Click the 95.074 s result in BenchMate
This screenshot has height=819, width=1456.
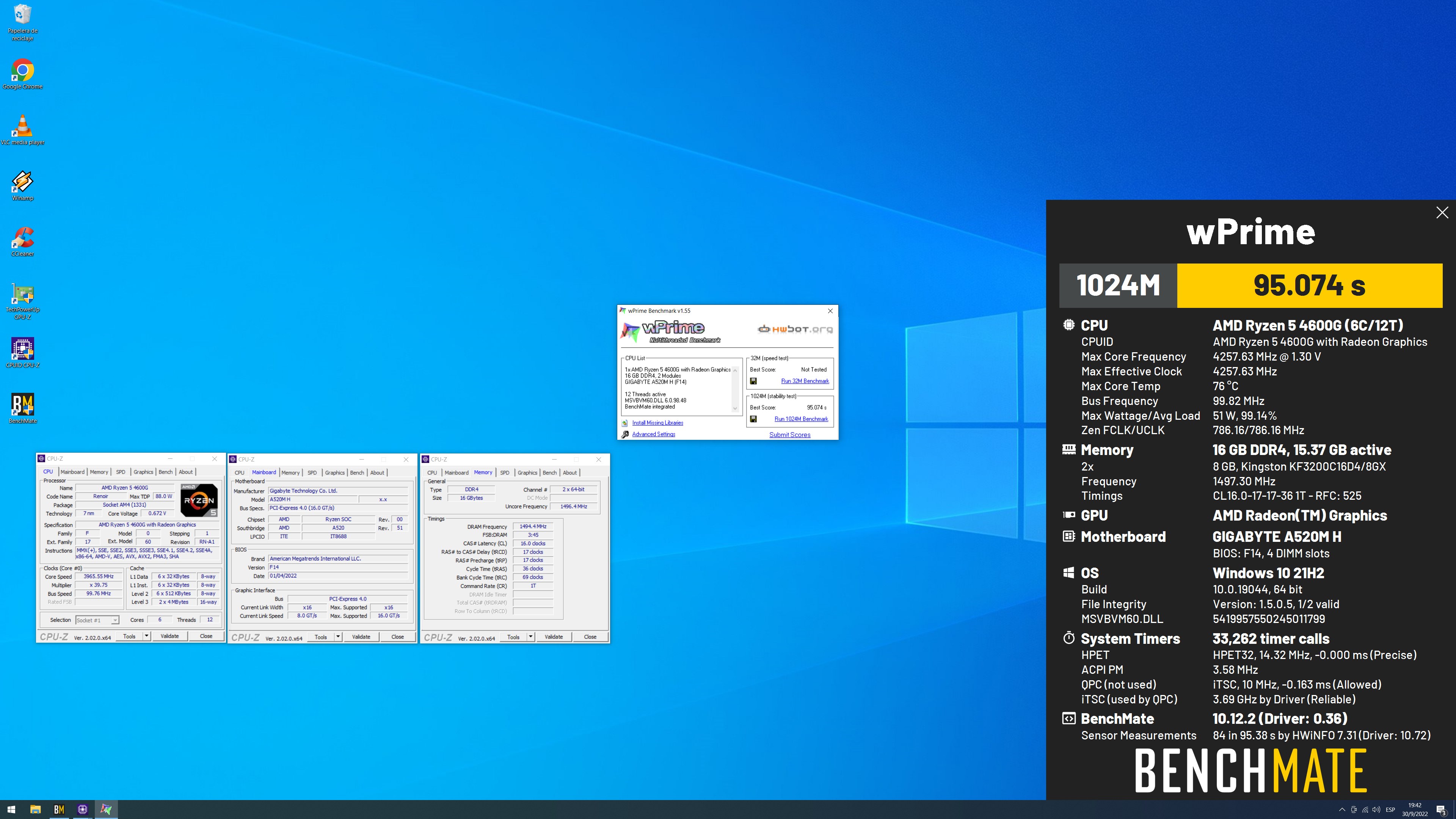(1310, 286)
